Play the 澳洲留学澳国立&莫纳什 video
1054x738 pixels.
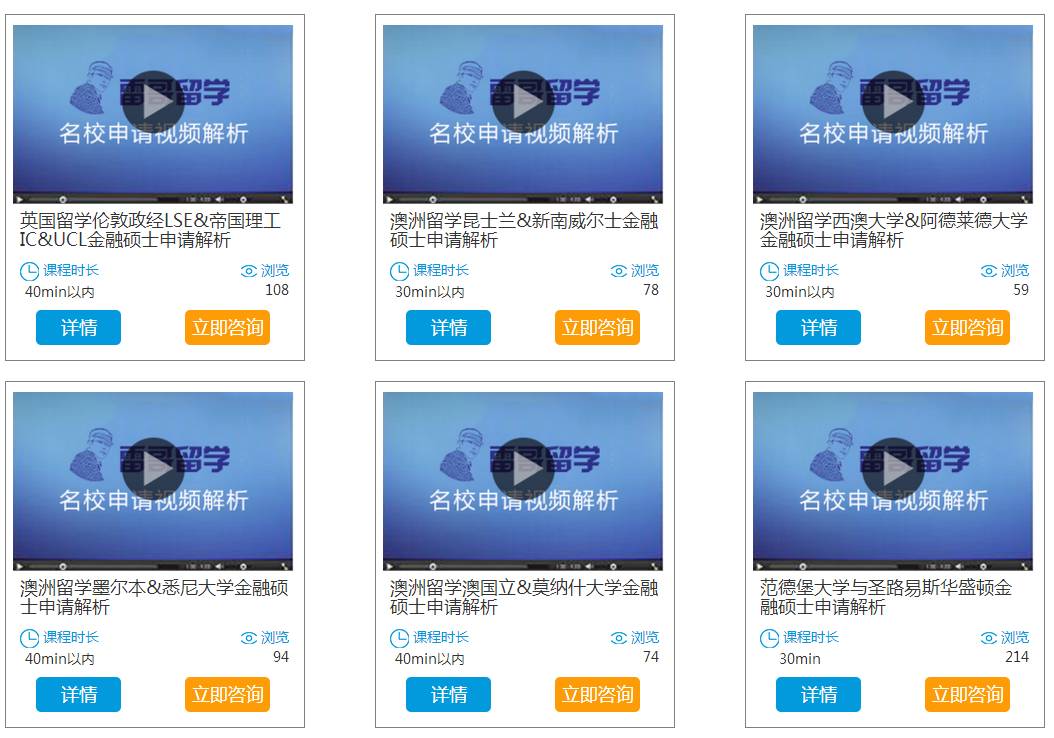click(522, 469)
